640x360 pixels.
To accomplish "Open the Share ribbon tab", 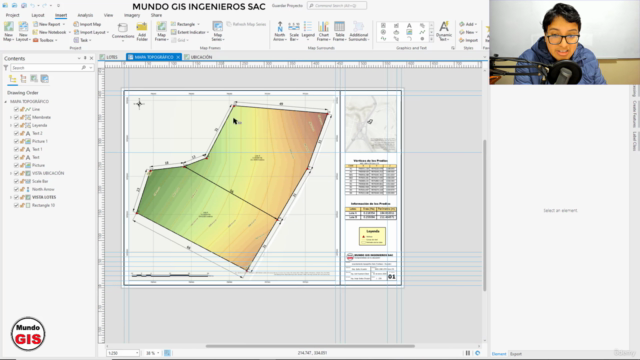I will (x=156, y=15).
